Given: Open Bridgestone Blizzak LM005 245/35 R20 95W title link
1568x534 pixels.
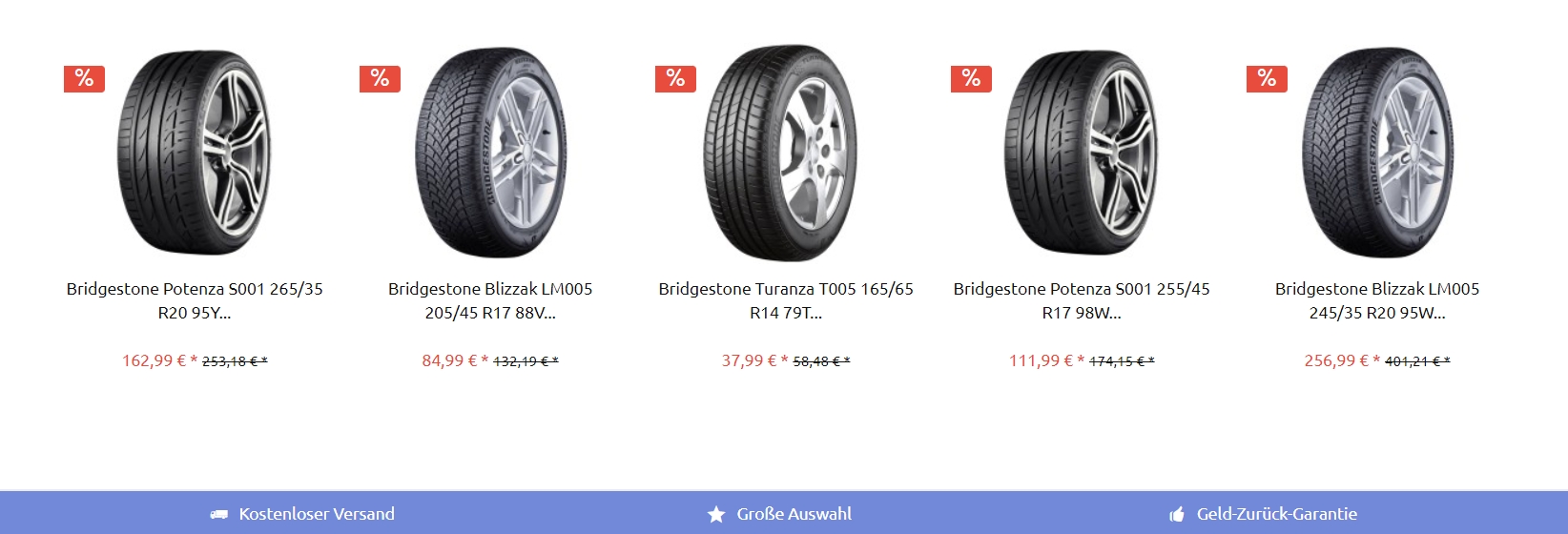Looking at the screenshot, I should [1377, 300].
